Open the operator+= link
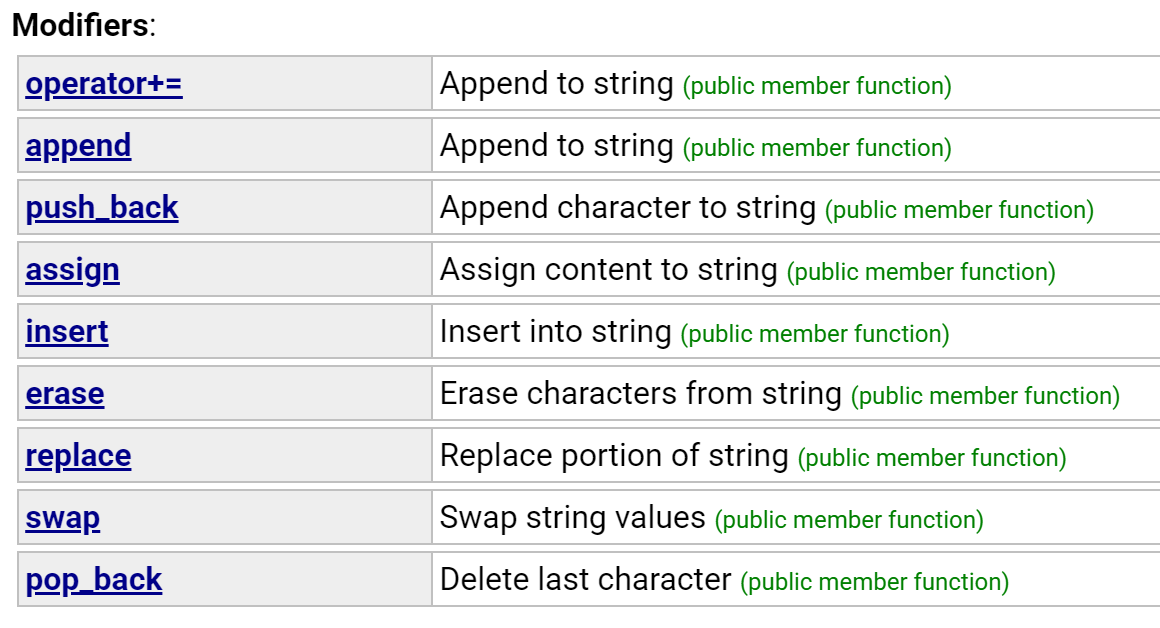This screenshot has width=1160, height=628. click(104, 84)
